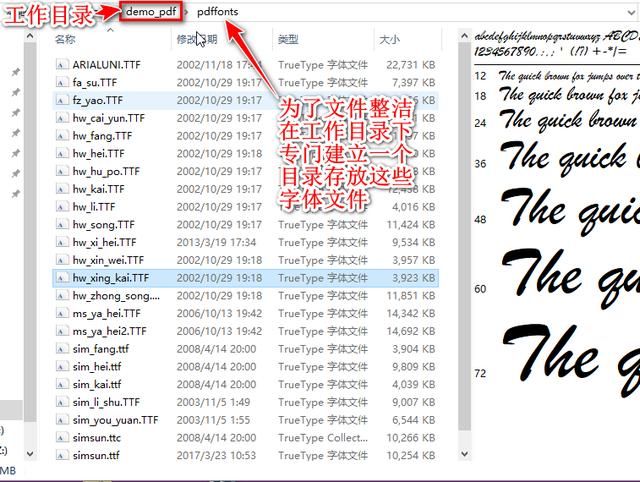Image resolution: width=640 pixels, height=482 pixels.
Task: Click the hw_xing_kai.TTF file icon
Action: pos(62,278)
